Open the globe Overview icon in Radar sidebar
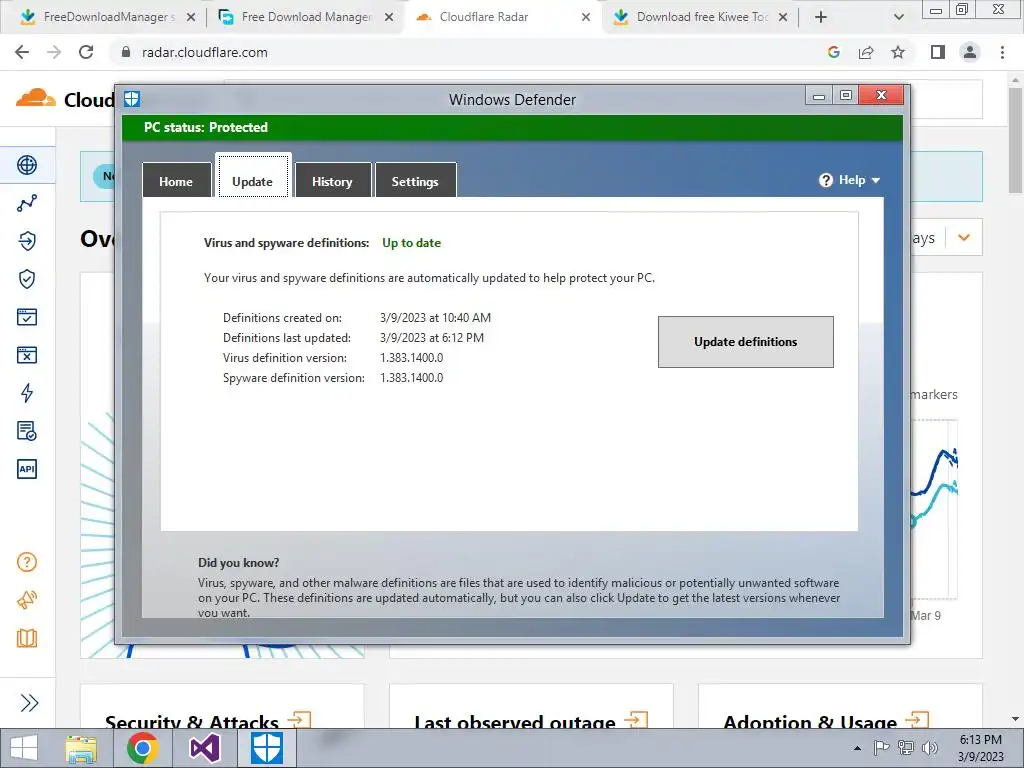Screen dimensions: 1024x768 point(27,165)
